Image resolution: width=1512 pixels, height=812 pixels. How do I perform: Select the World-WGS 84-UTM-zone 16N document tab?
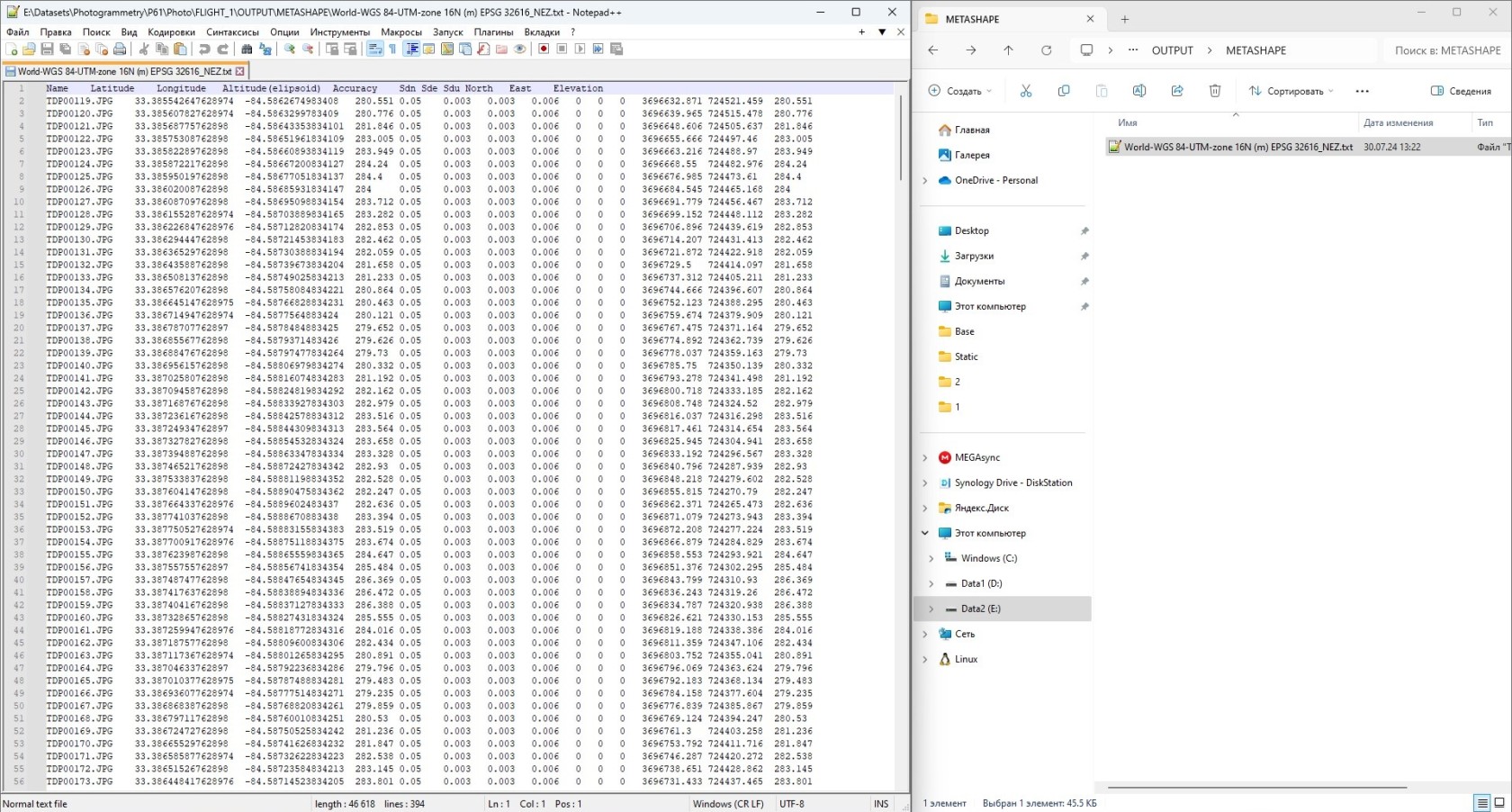pyautogui.click(x=124, y=71)
